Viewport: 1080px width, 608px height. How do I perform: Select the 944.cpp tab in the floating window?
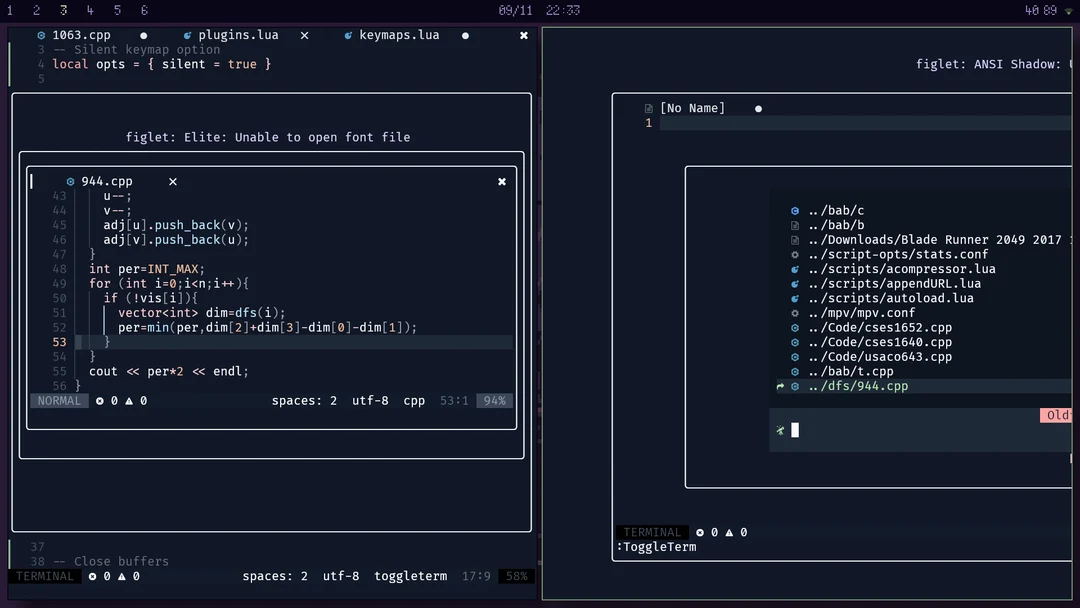tap(105, 181)
